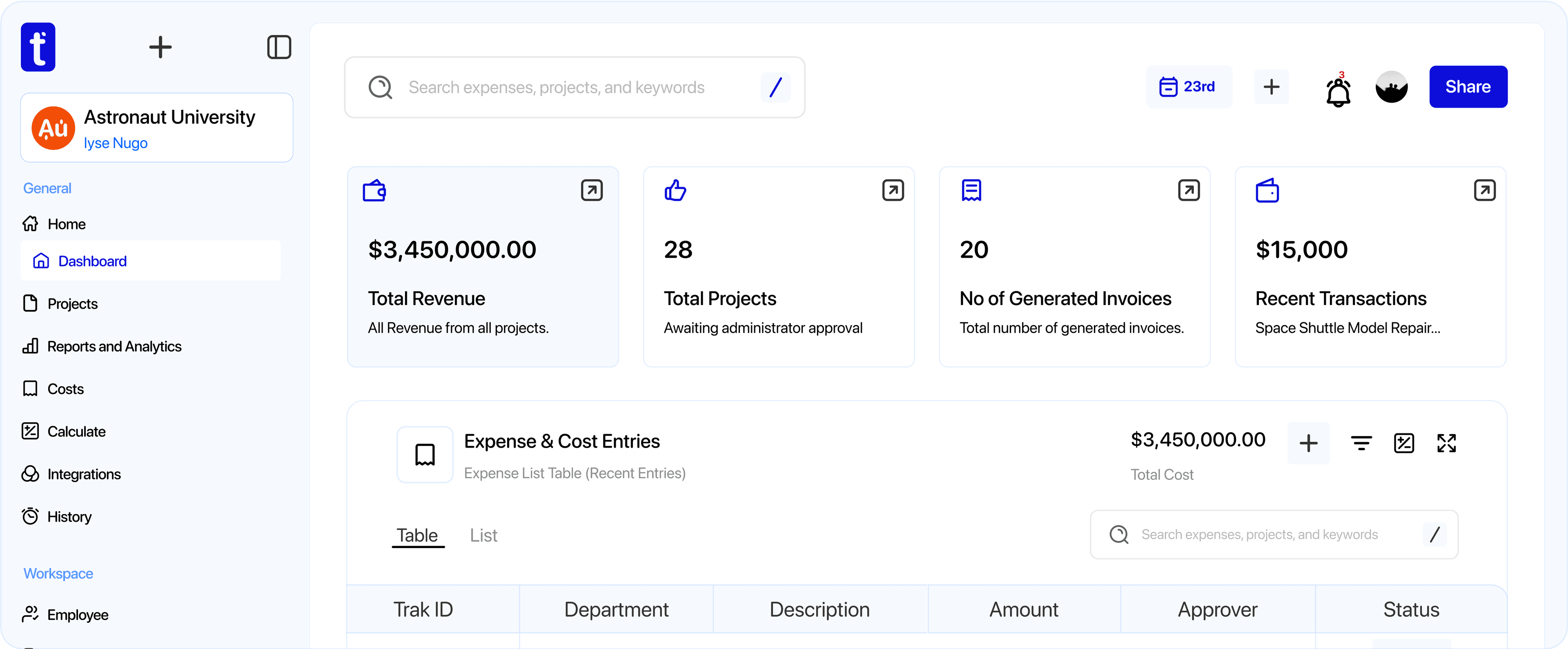The image size is (1568, 649).
Task: Click the Approver column header
Action: pyautogui.click(x=1217, y=609)
